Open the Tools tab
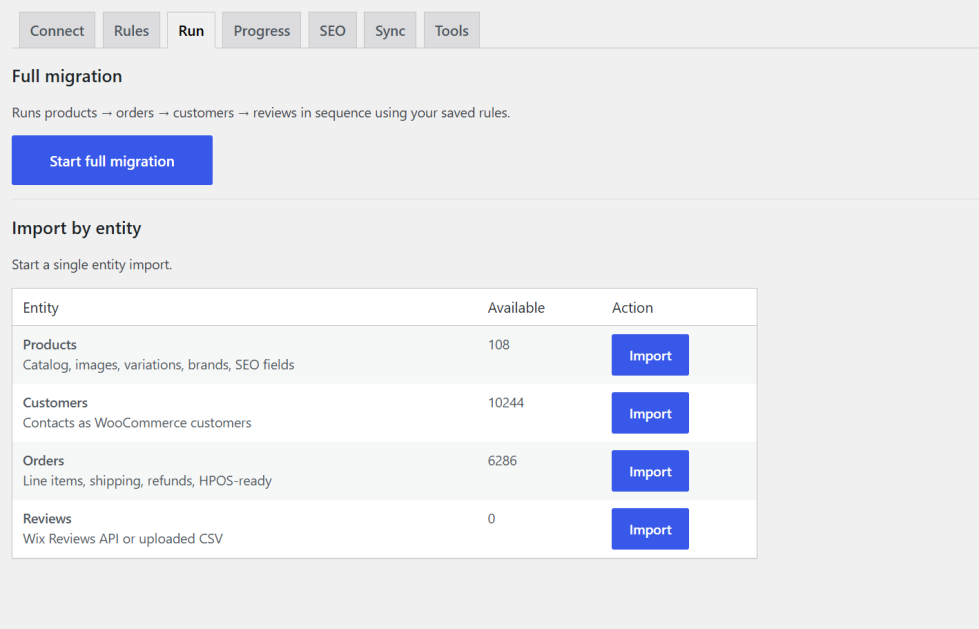 click(451, 30)
